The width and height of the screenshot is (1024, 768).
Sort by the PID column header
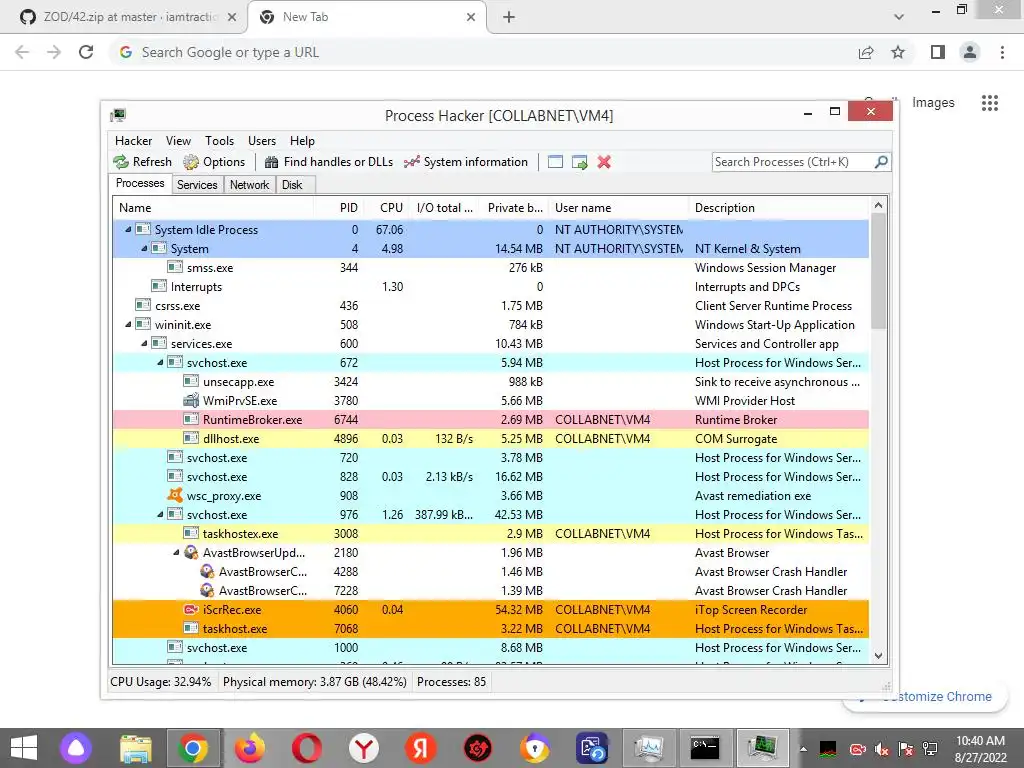point(340,208)
